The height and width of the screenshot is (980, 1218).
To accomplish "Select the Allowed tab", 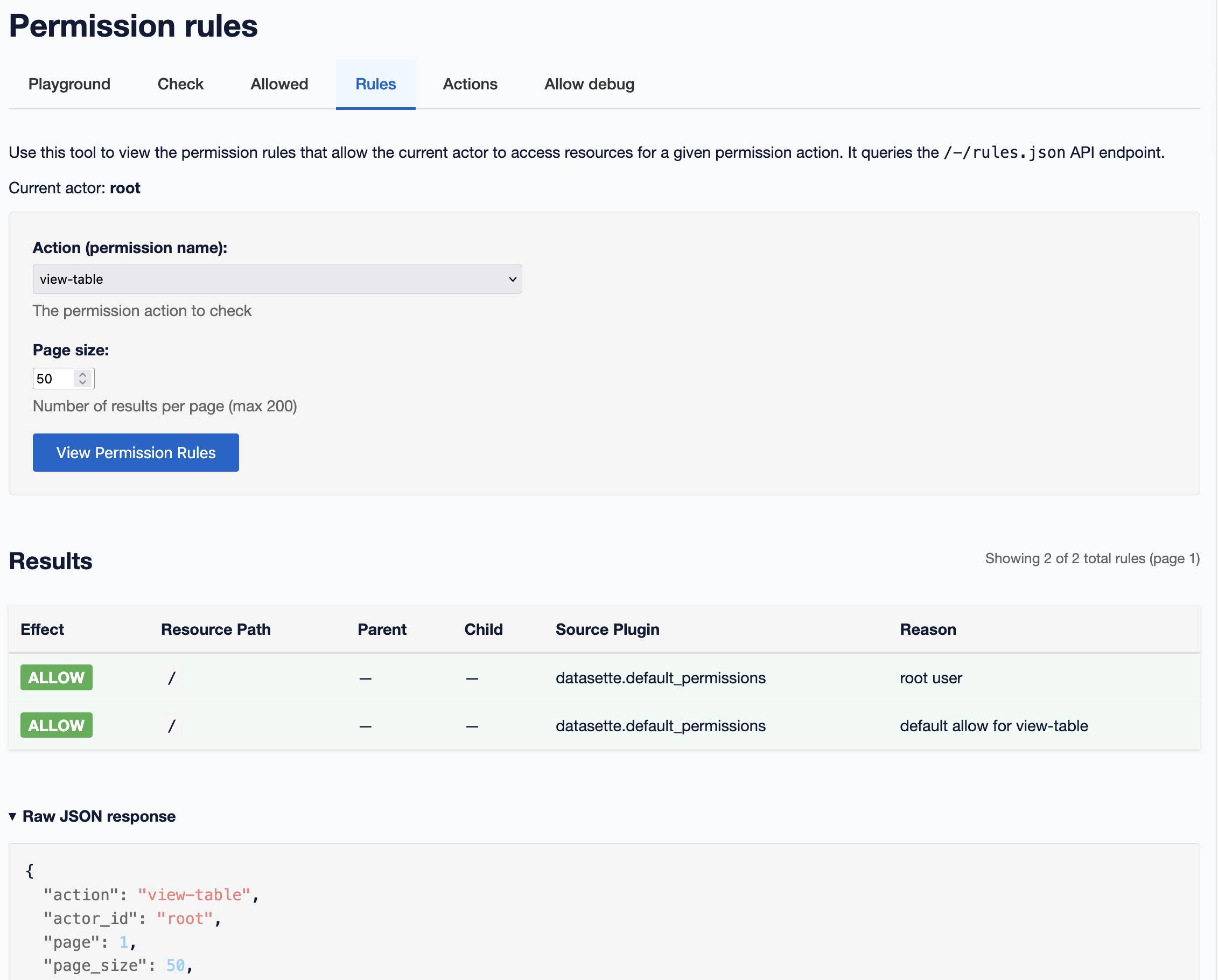I will [278, 83].
